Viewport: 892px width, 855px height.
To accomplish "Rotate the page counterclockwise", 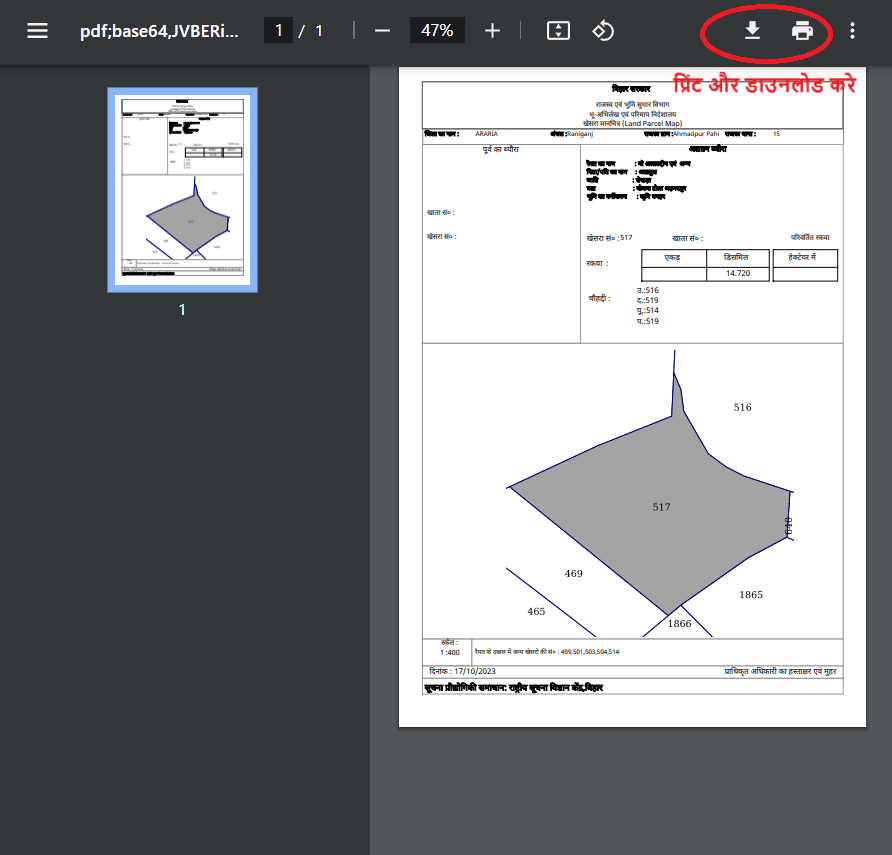I will click(x=603, y=30).
